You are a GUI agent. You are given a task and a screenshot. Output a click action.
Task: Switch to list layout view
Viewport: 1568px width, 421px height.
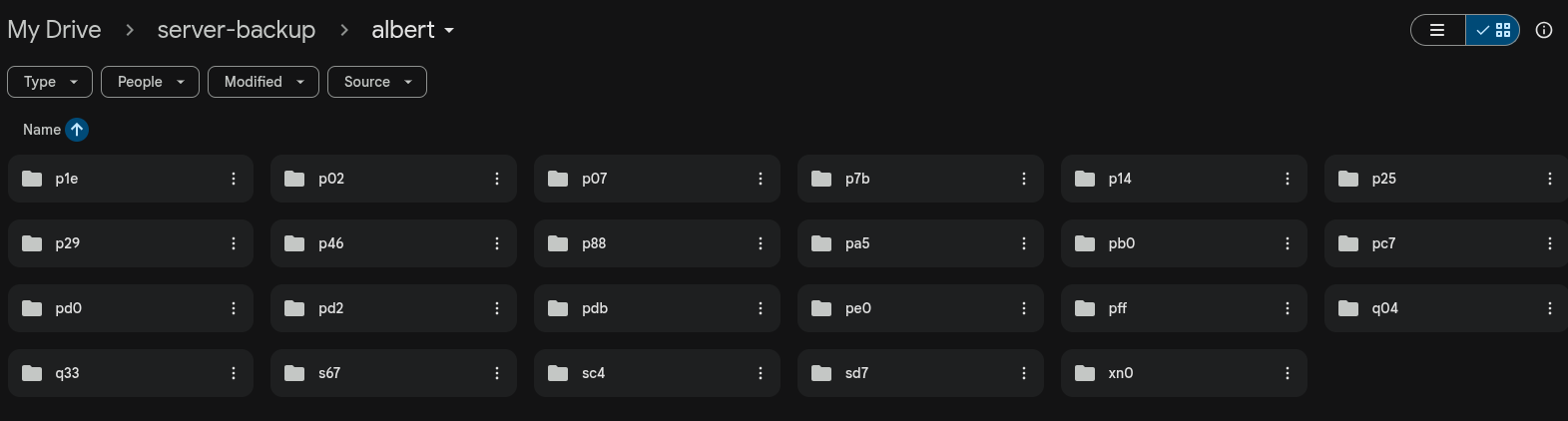(1437, 30)
